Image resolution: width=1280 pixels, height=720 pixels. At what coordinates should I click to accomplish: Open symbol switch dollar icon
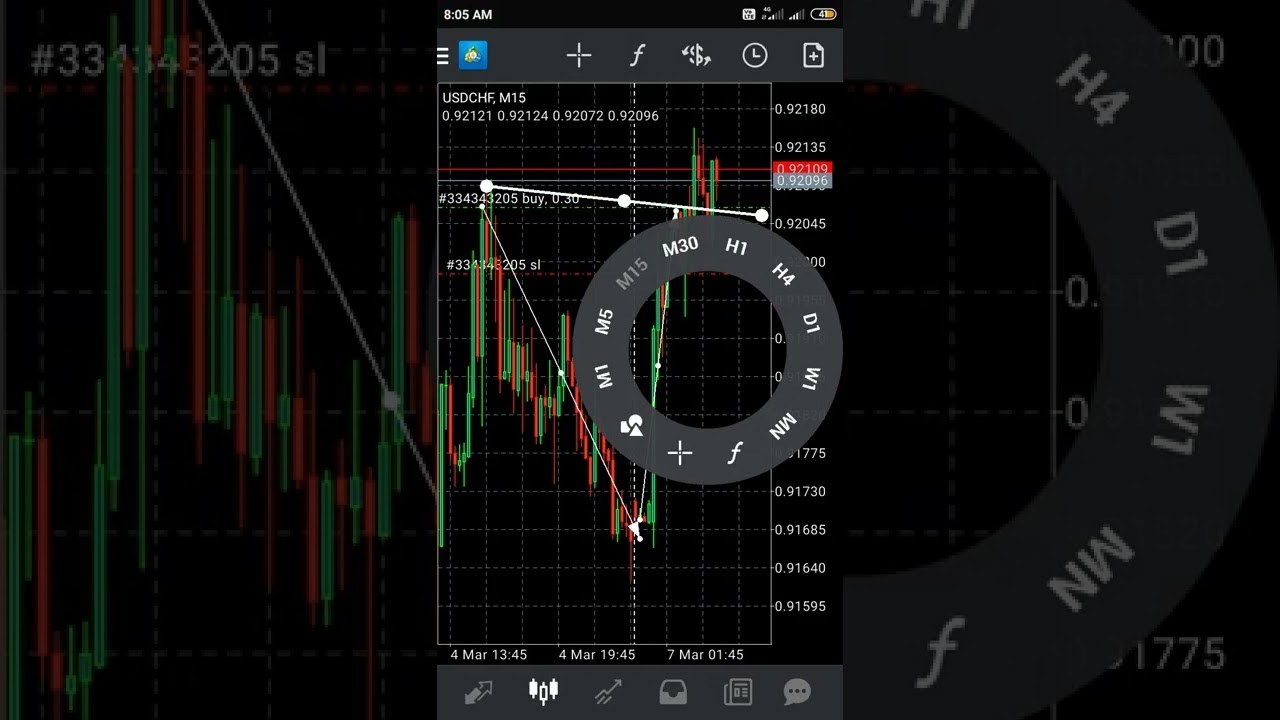point(696,56)
